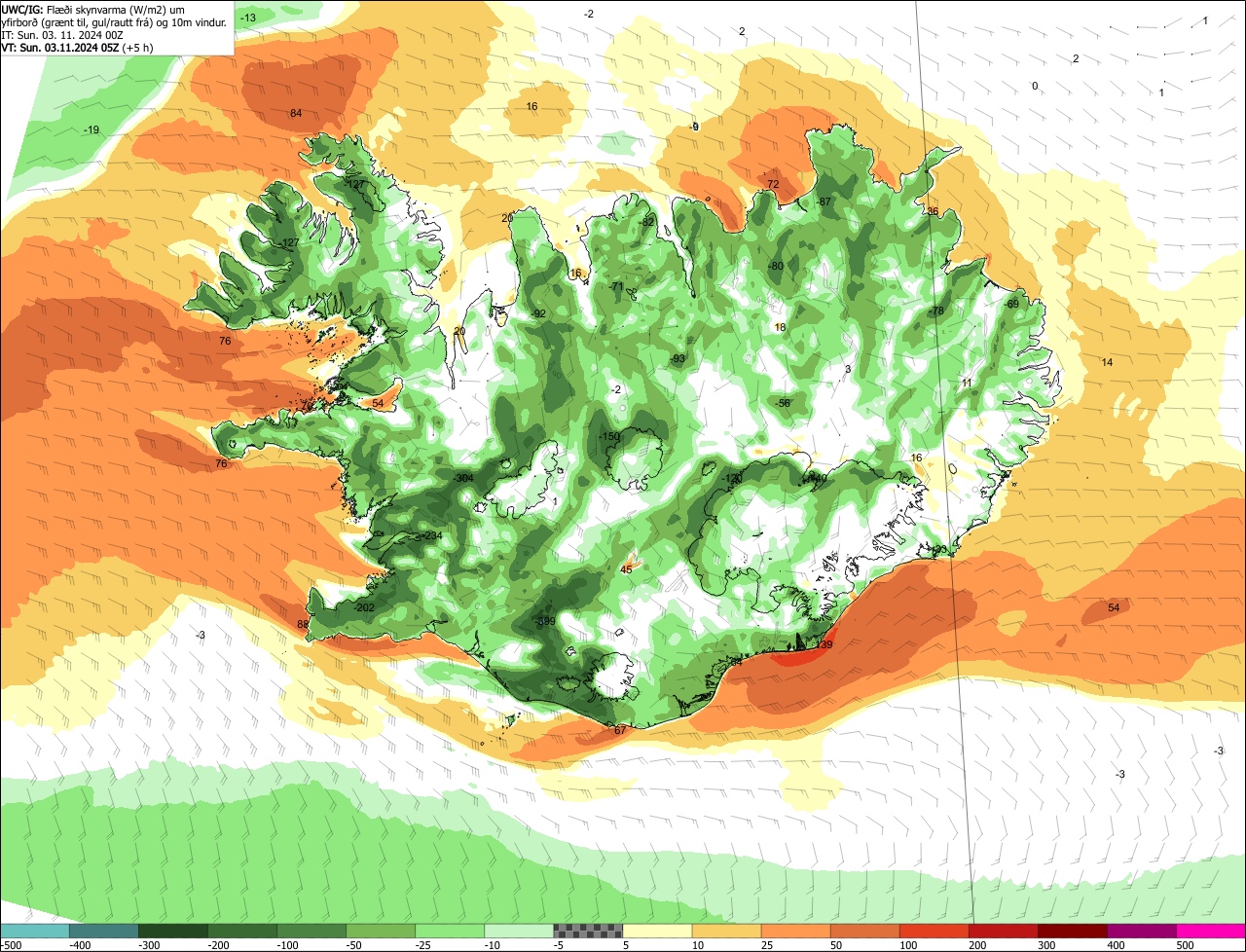Select the yellow-orange 10 to 25 legend swatch
This screenshot has width=1246, height=952.
[725, 931]
